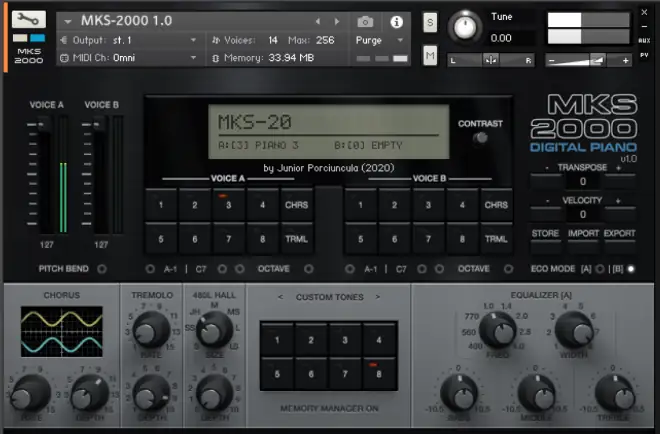The width and height of the screenshot is (660, 434).
Task: Click the Max voices value 256
Action: click(325, 40)
